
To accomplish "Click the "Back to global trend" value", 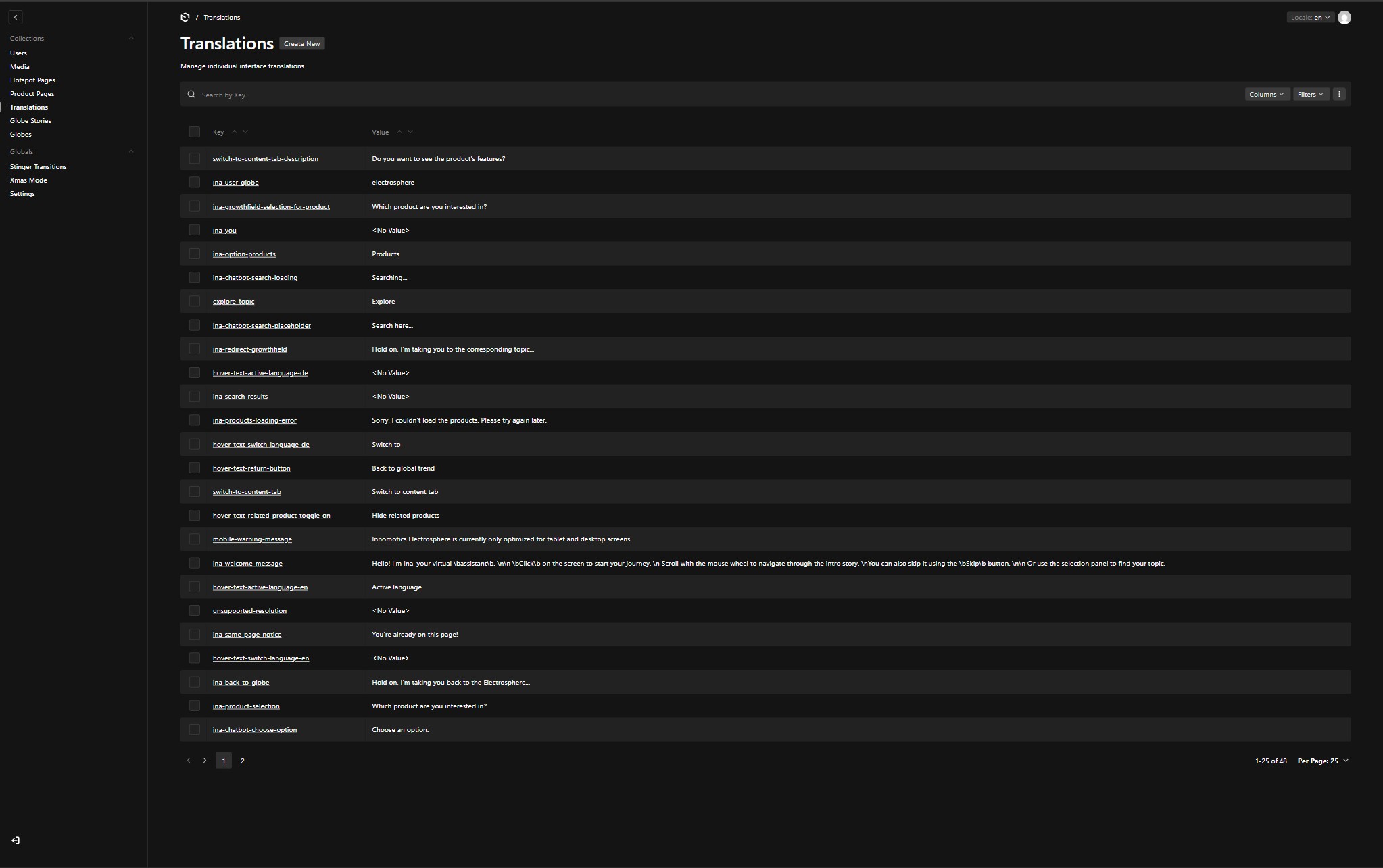I will pos(403,468).
